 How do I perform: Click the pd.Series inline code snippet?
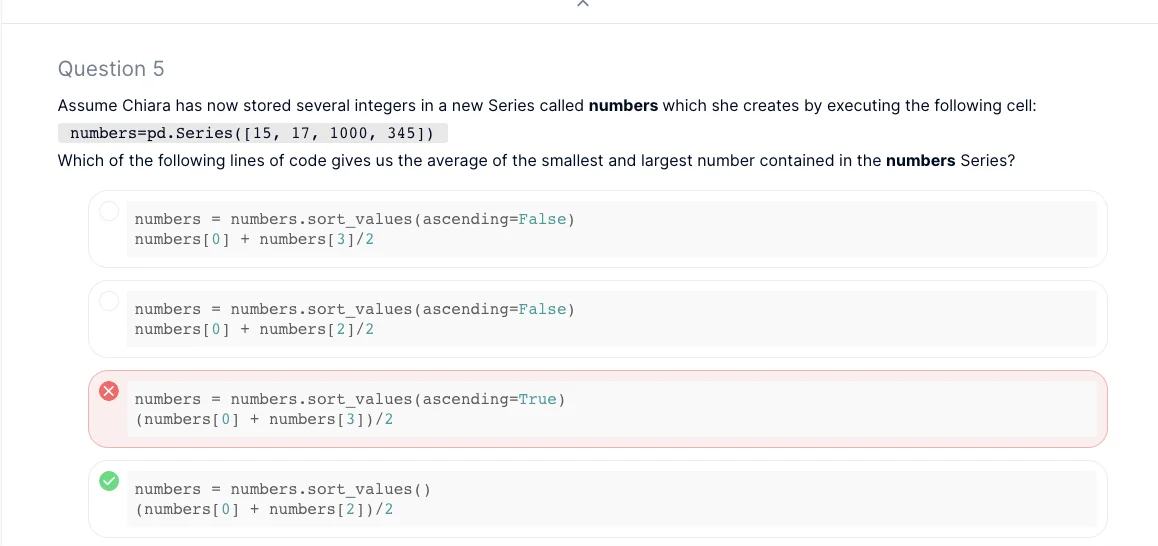coord(252,134)
